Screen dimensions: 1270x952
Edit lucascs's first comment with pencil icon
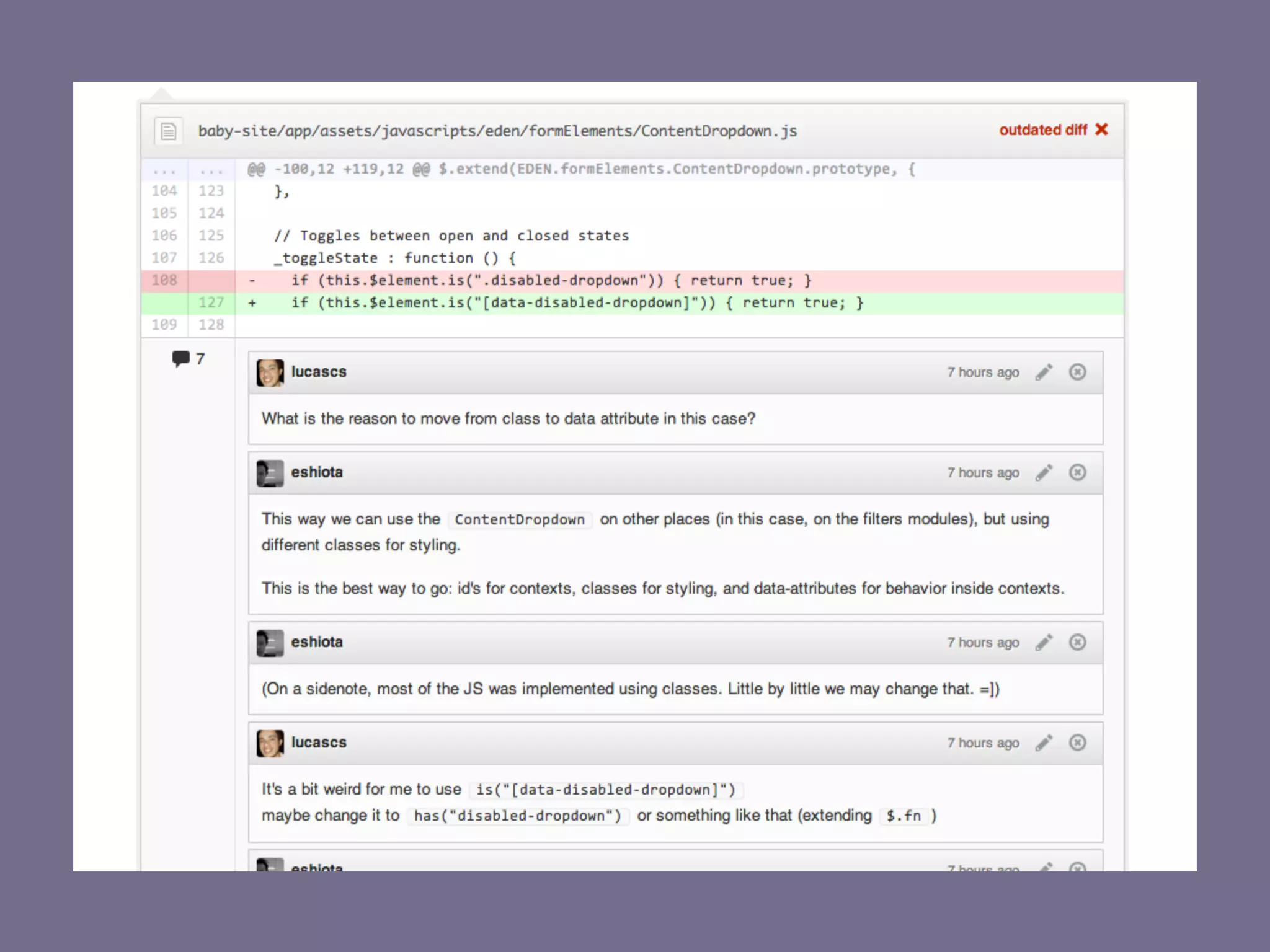(1044, 372)
